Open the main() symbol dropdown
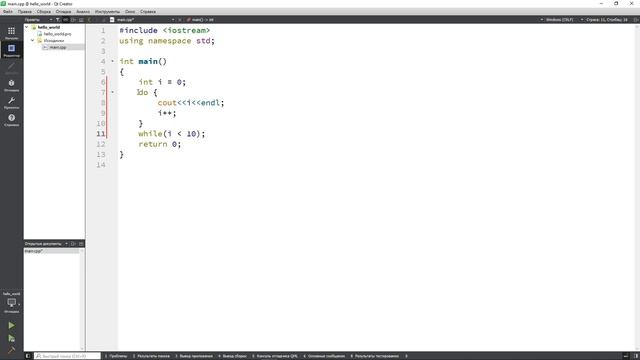 (x=201, y=20)
